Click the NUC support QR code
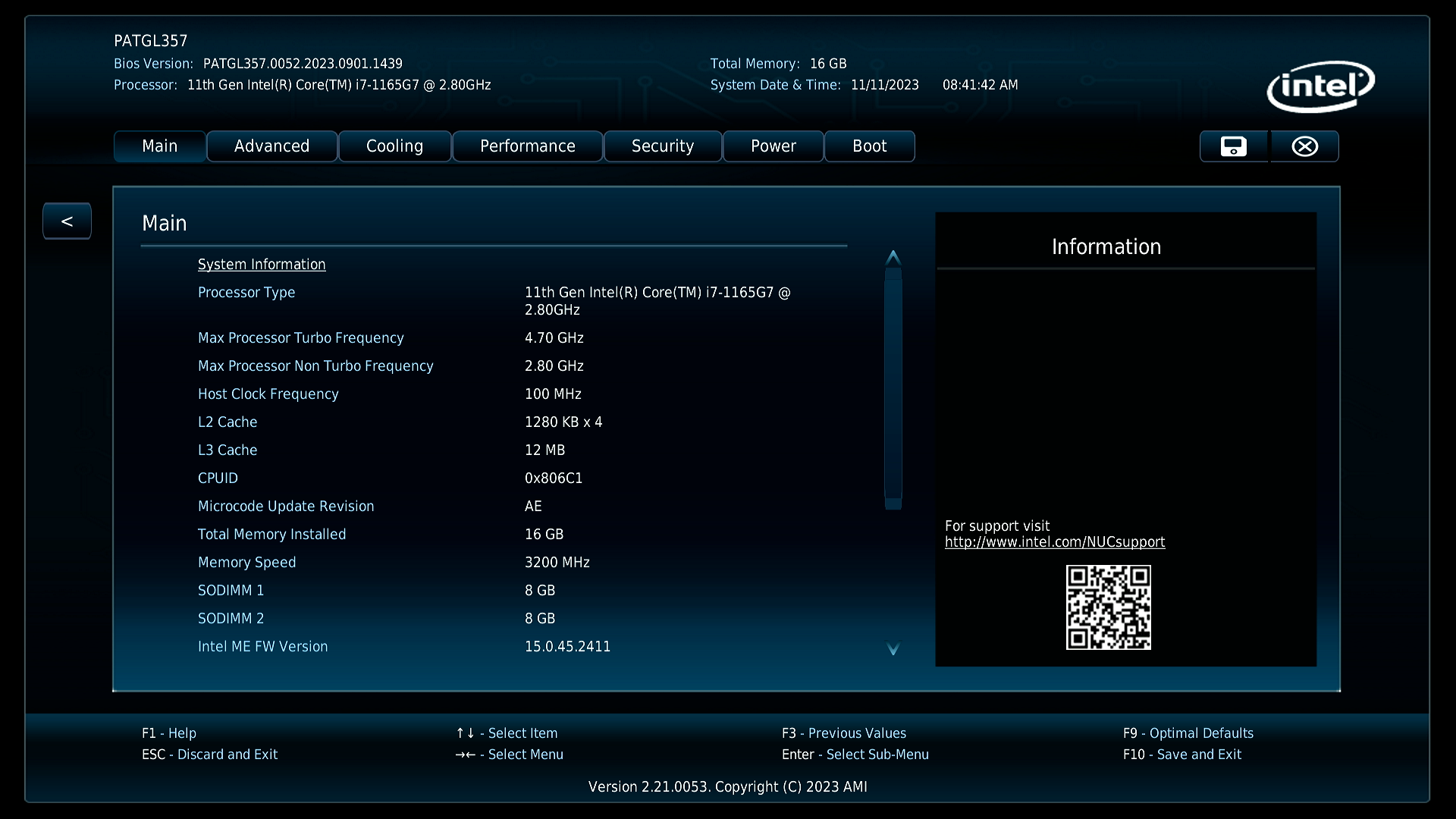1456x819 pixels. 1108,607
